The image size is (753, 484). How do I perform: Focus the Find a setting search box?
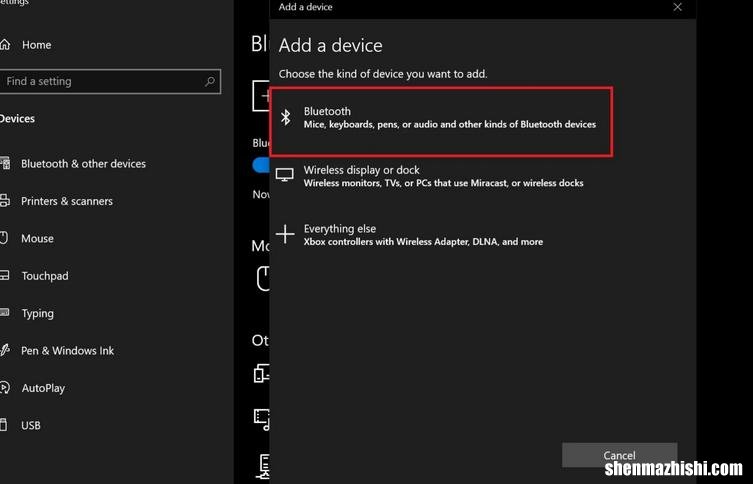point(110,81)
